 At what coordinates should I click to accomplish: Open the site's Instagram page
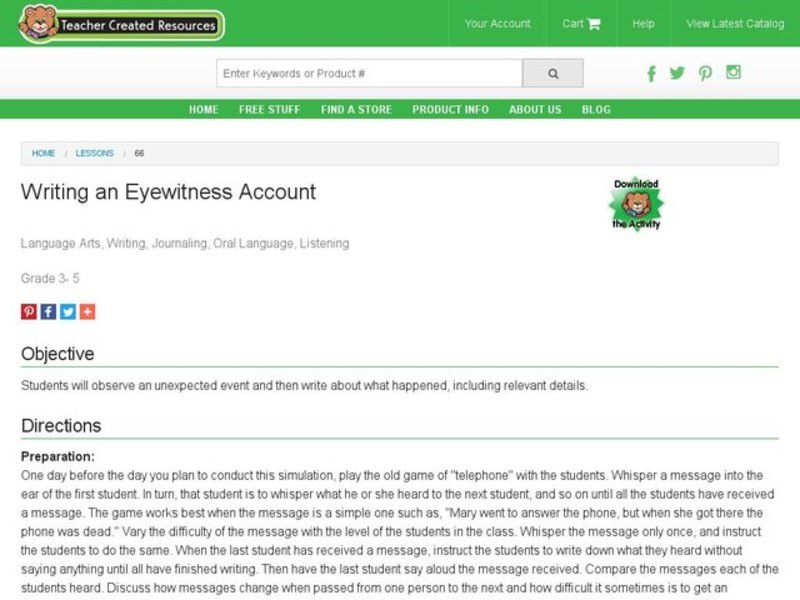pos(735,74)
